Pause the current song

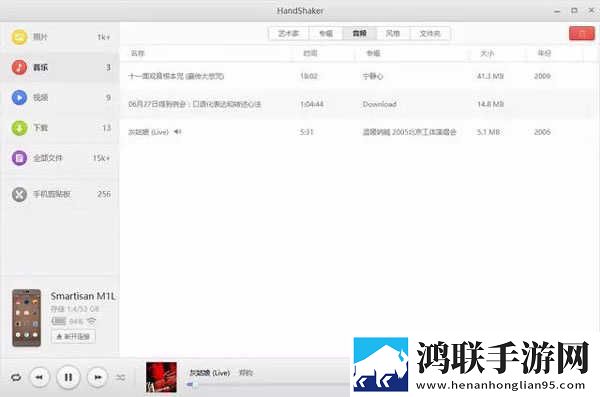click(68, 377)
